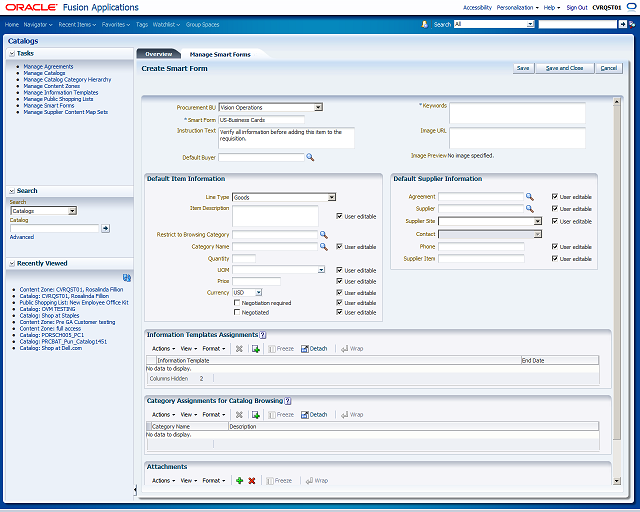Open the Supplier Site dropdown
The width and height of the screenshot is (640, 512).
point(538,221)
